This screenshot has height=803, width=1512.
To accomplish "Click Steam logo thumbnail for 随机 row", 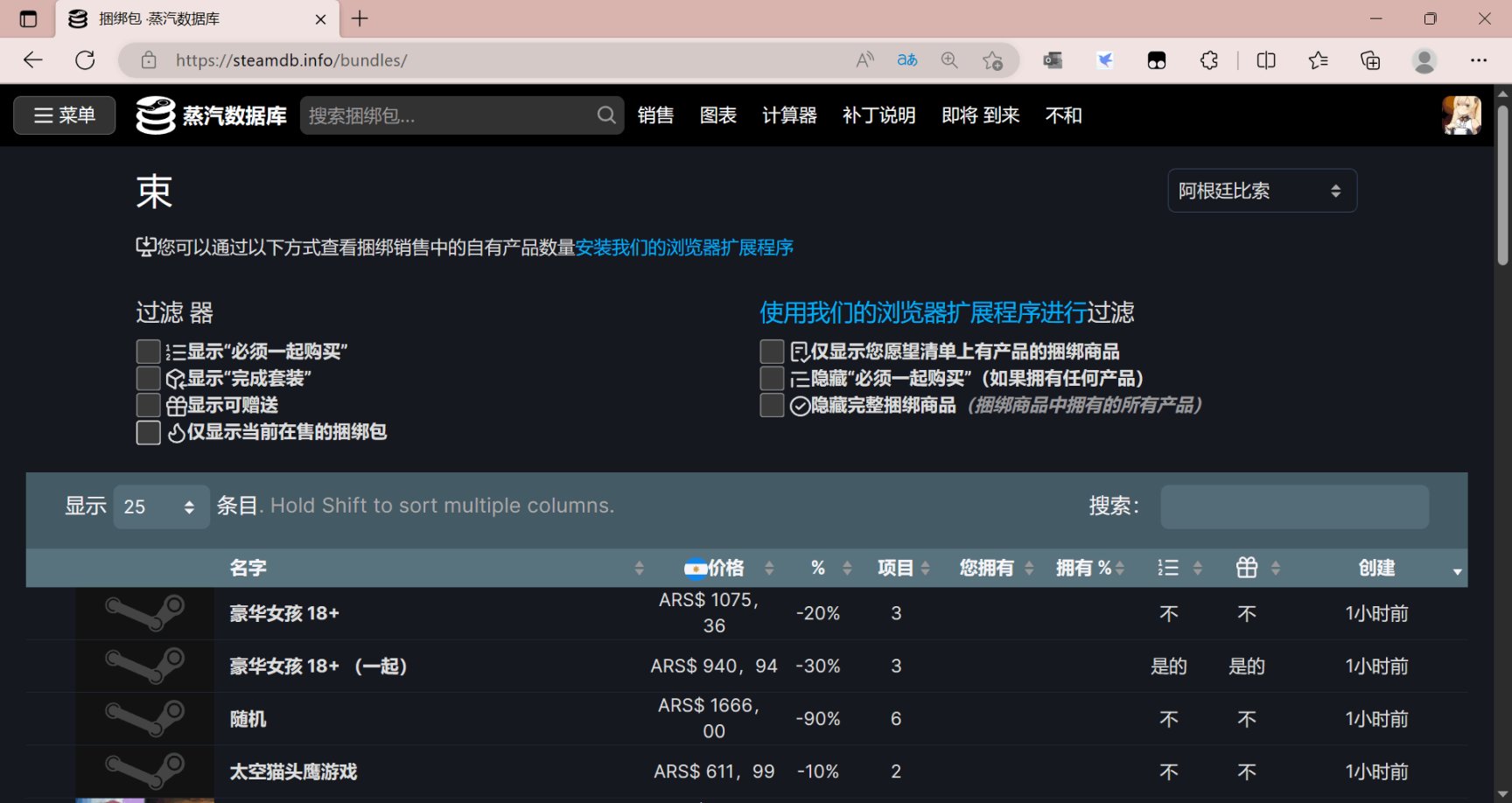I will point(144,718).
